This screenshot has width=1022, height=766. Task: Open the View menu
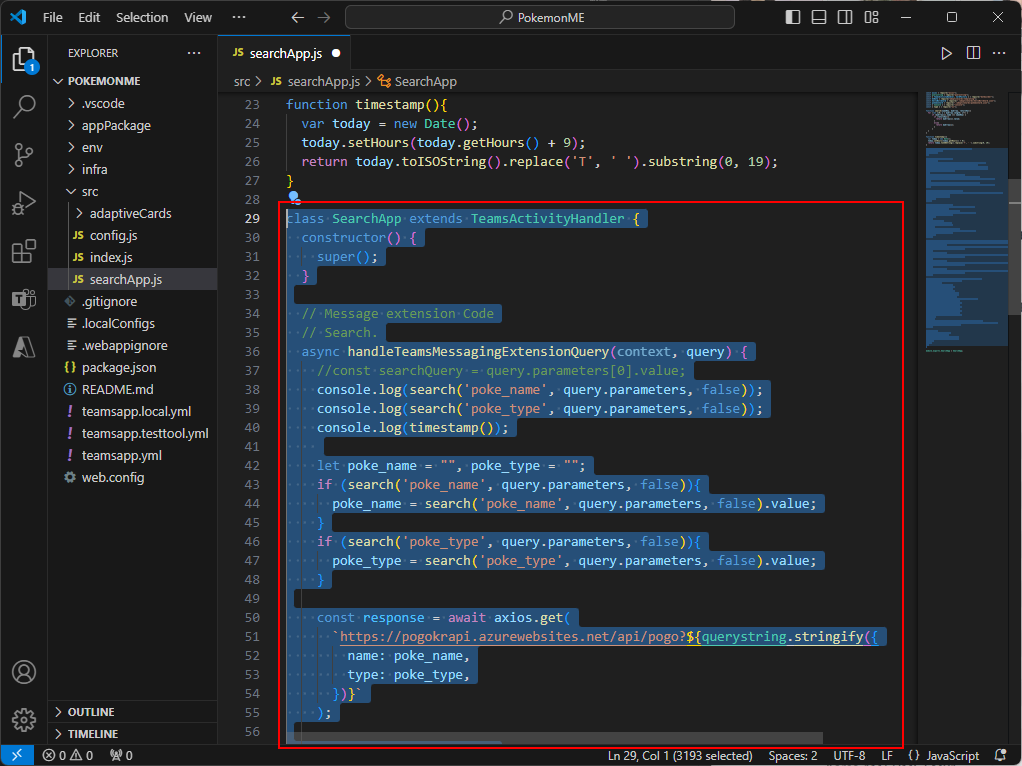[198, 18]
